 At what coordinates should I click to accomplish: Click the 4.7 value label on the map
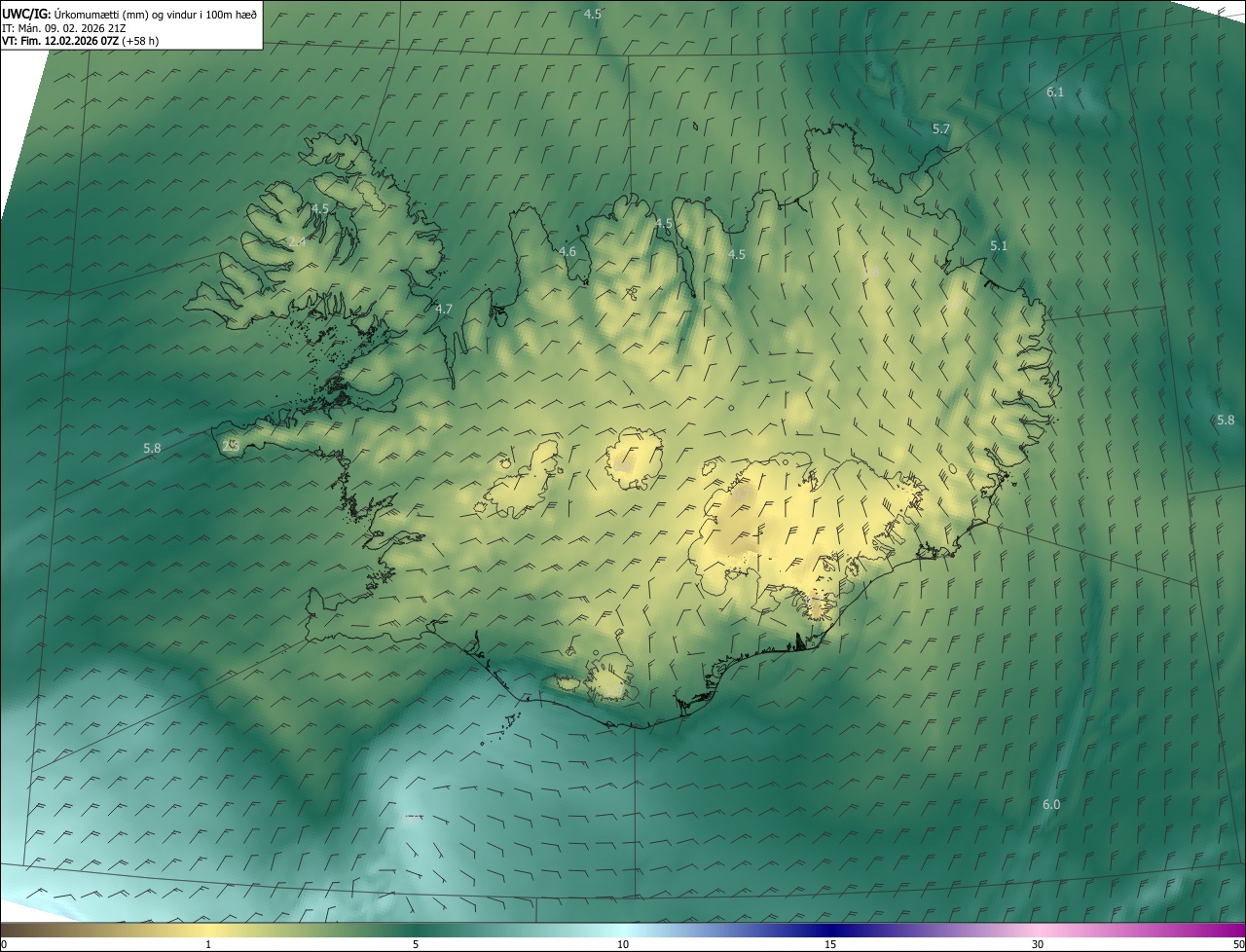click(444, 310)
